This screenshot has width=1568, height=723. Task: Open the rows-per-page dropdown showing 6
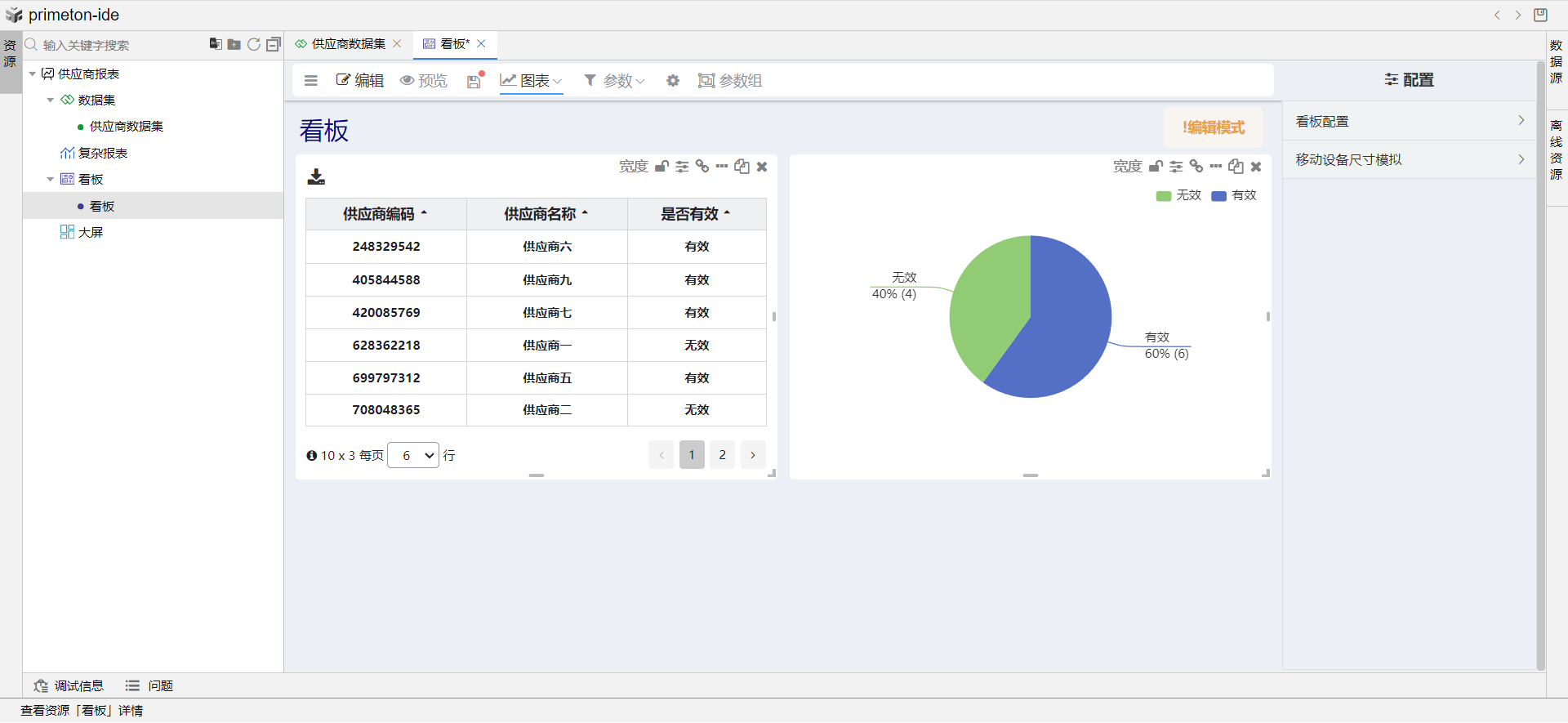click(413, 455)
